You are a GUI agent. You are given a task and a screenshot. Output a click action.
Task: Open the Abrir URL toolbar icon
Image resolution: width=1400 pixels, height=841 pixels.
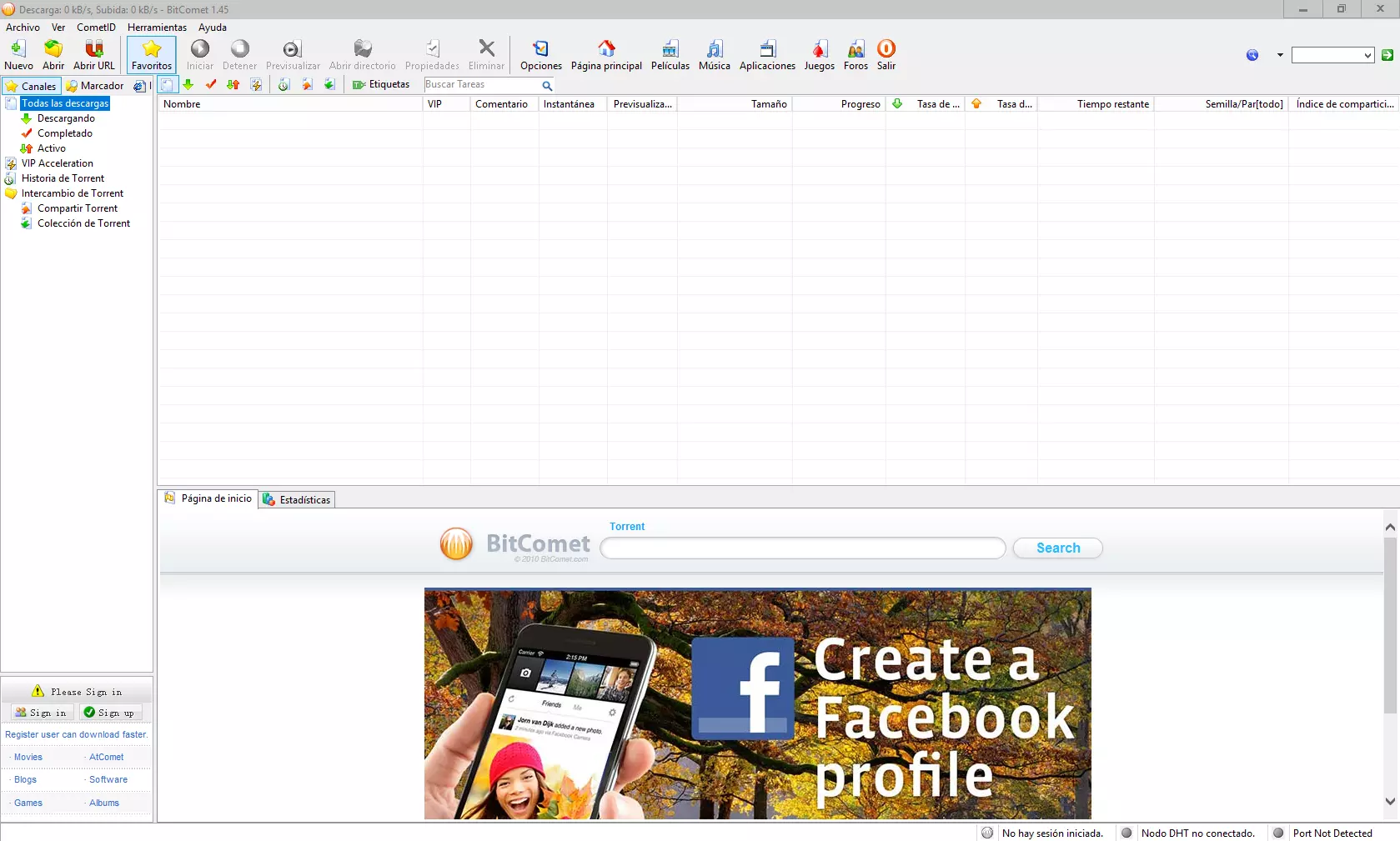(x=93, y=55)
